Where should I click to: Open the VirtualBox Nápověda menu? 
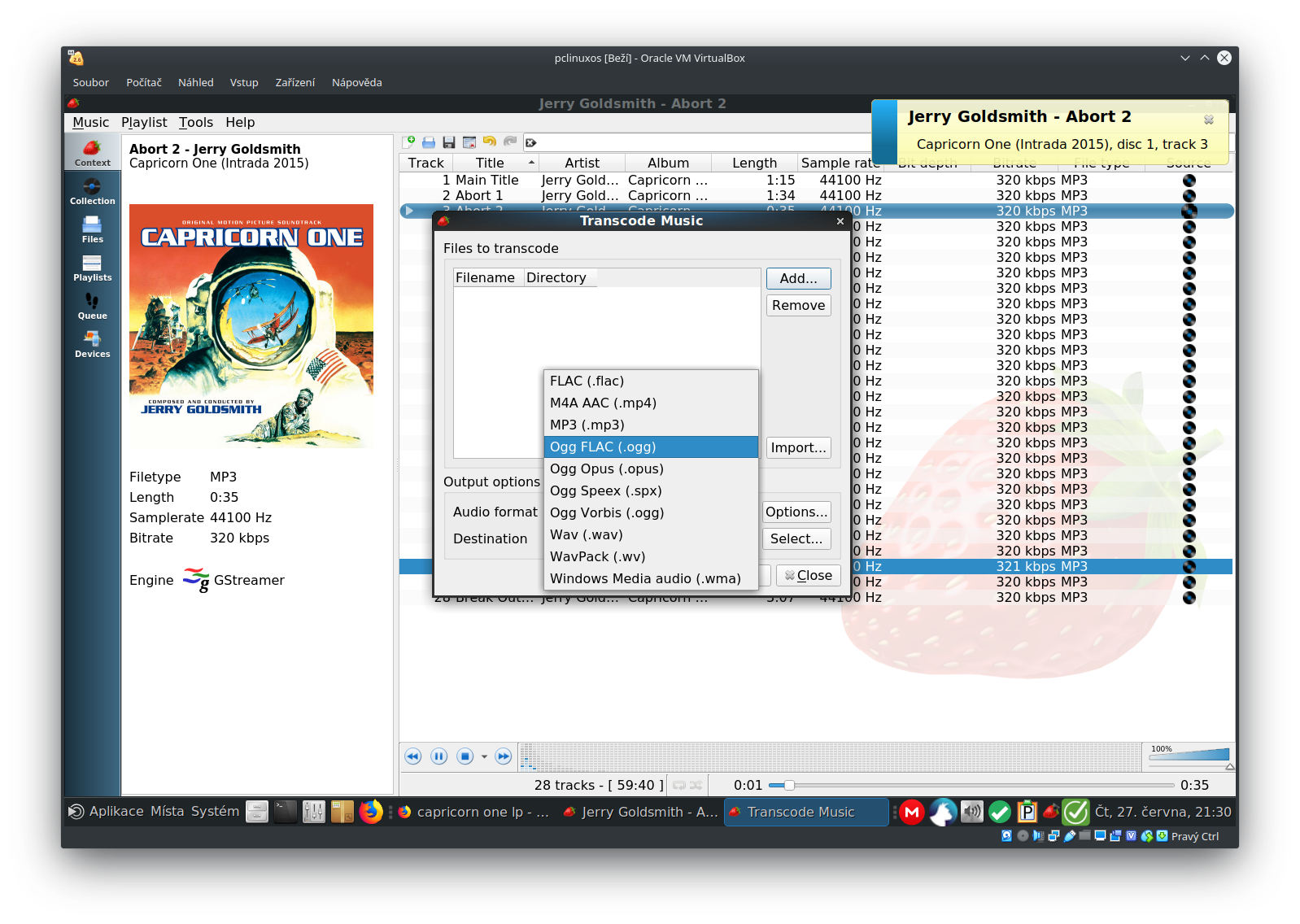(356, 83)
